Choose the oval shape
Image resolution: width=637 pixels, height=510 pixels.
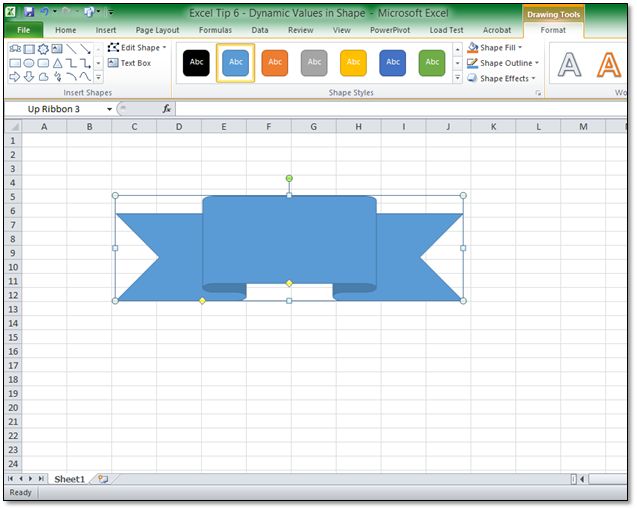(x=29, y=63)
